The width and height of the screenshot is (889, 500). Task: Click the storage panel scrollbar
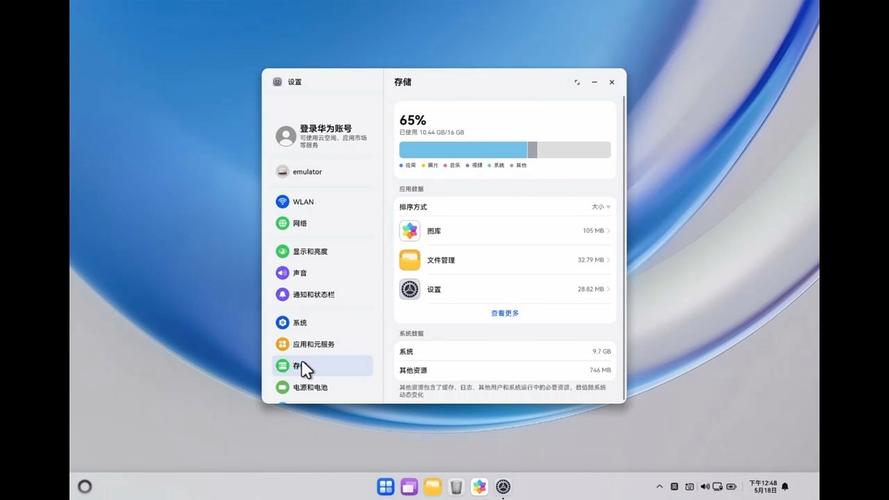coord(624,247)
